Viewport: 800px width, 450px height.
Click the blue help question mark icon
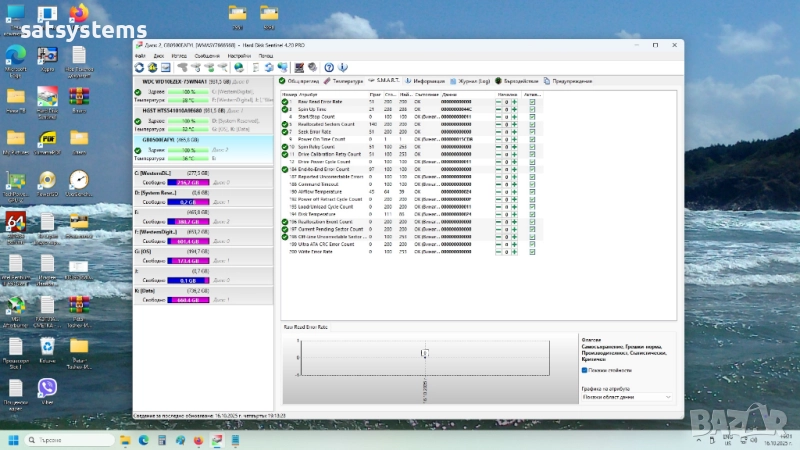[329, 67]
